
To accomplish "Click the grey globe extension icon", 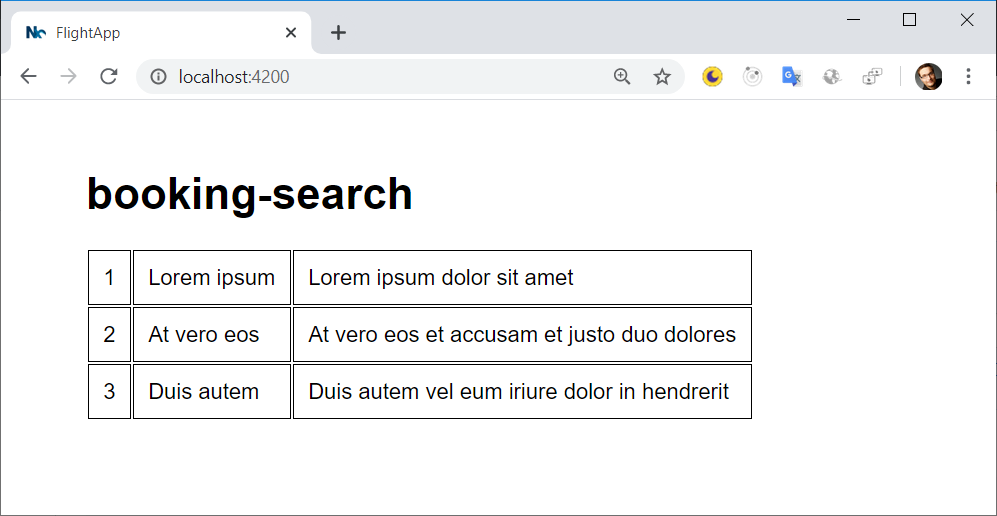I will (832, 77).
